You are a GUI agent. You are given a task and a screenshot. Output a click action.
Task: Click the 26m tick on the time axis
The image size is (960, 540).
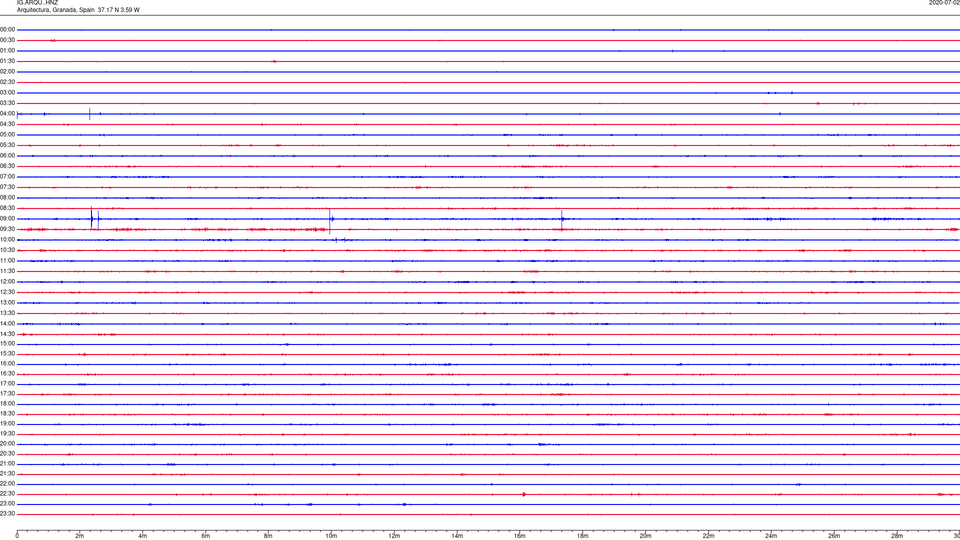tap(834, 536)
